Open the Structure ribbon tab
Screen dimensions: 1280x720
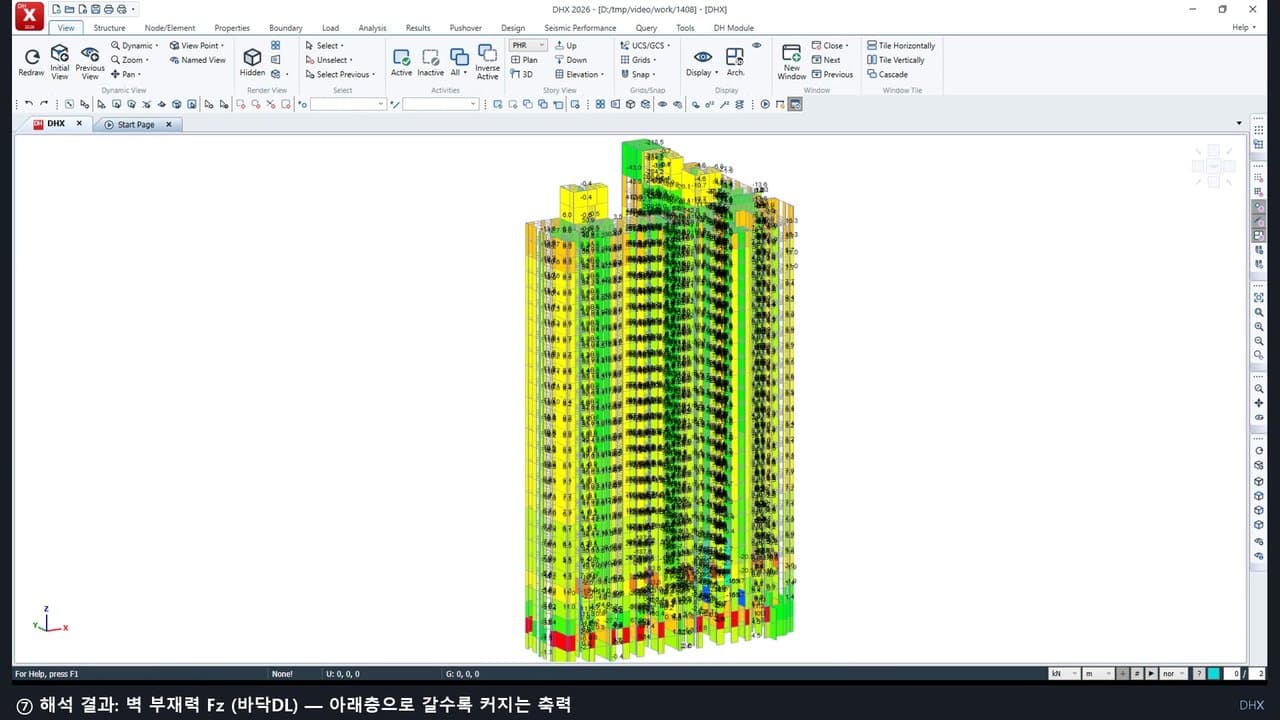pos(110,28)
